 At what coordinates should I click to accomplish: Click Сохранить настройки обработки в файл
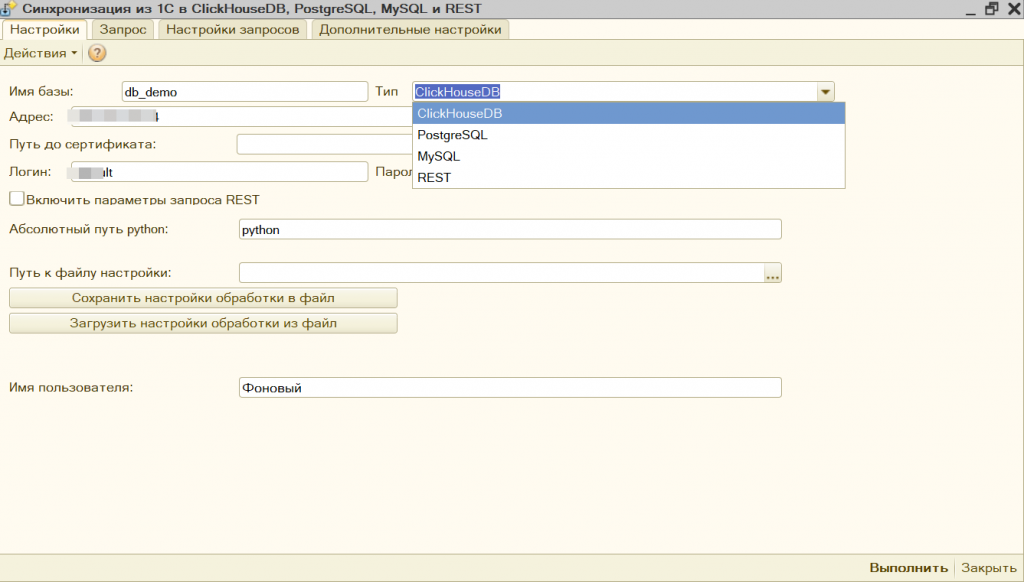click(x=203, y=298)
